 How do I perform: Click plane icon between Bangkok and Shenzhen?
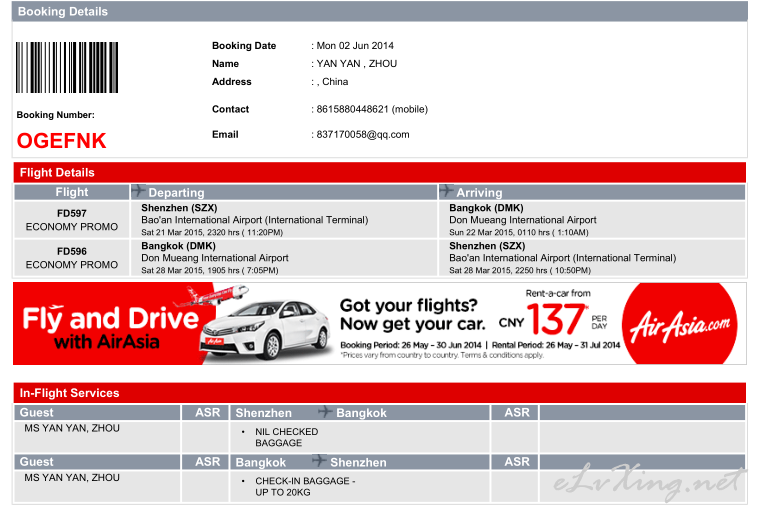pos(319,460)
